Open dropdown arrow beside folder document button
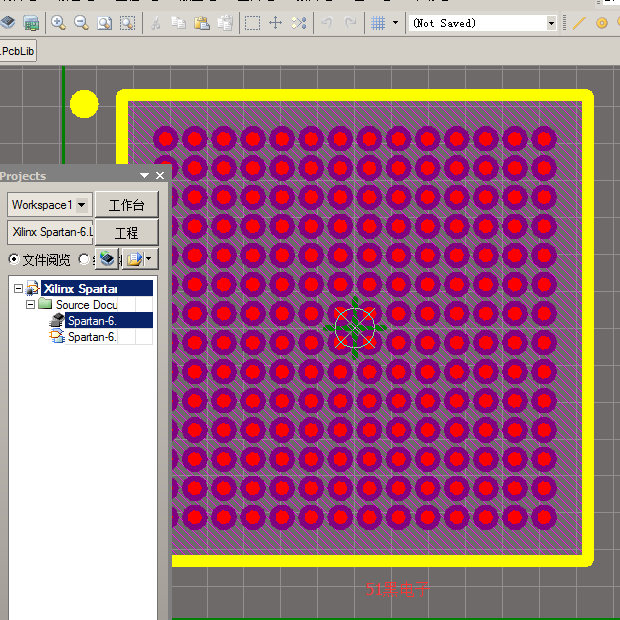Image resolution: width=620 pixels, height=620 pixels. pyautogui.click(x=149, y=259)
